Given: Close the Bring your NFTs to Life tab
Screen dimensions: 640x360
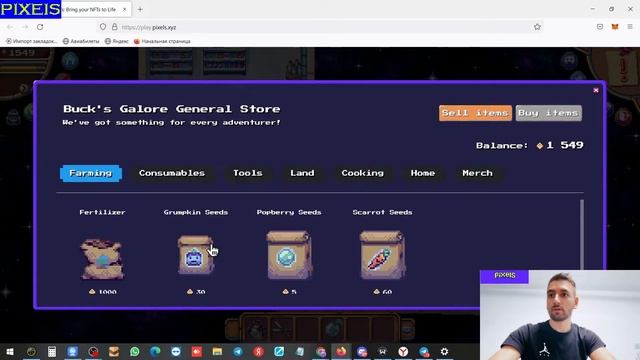Looking at the screenshot, I should click(124, 9).
